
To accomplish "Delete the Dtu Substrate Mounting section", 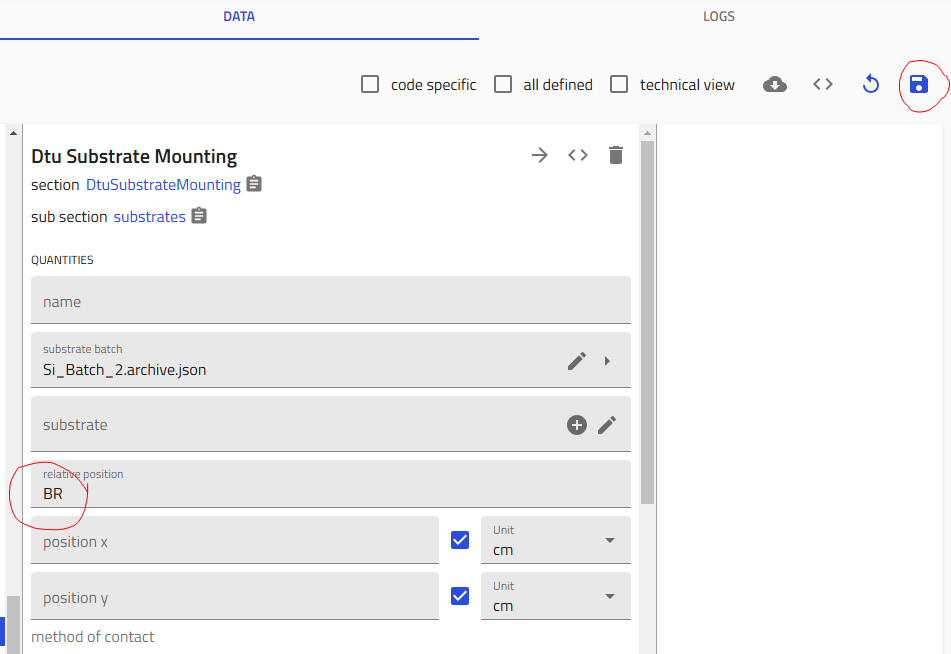I will click(x=616, y=155).
